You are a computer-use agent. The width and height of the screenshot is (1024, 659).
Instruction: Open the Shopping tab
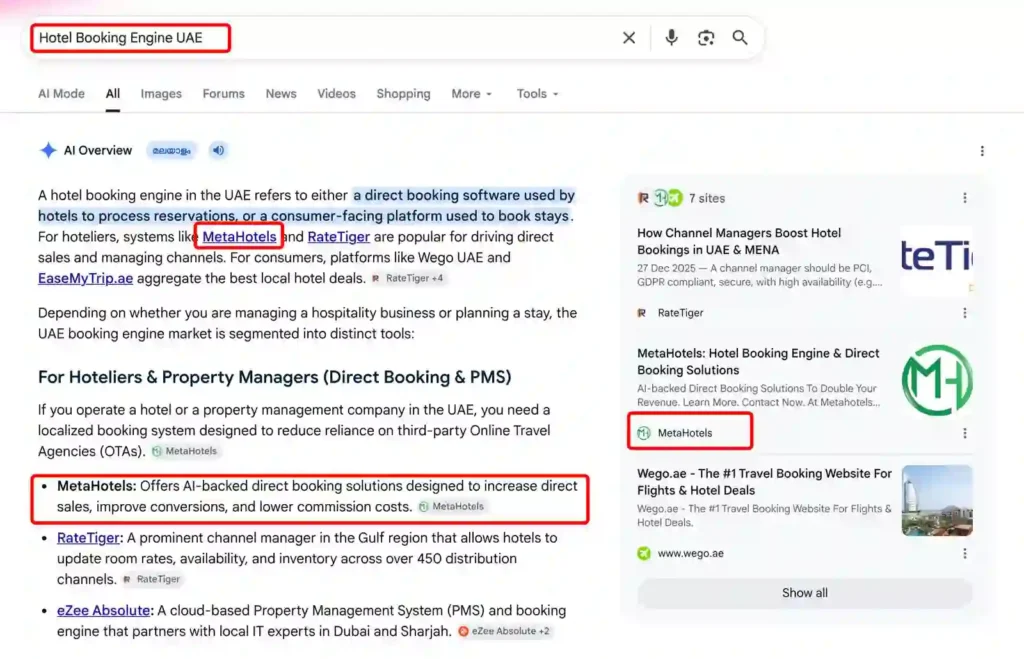(x=404, y=93)
